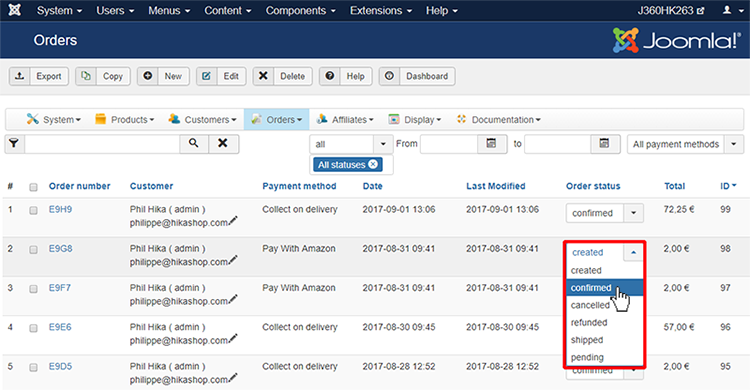Screen dimensions: 750x390
Task: Edit customer pencil icon for order E9F7
Action: pos(233,299)
